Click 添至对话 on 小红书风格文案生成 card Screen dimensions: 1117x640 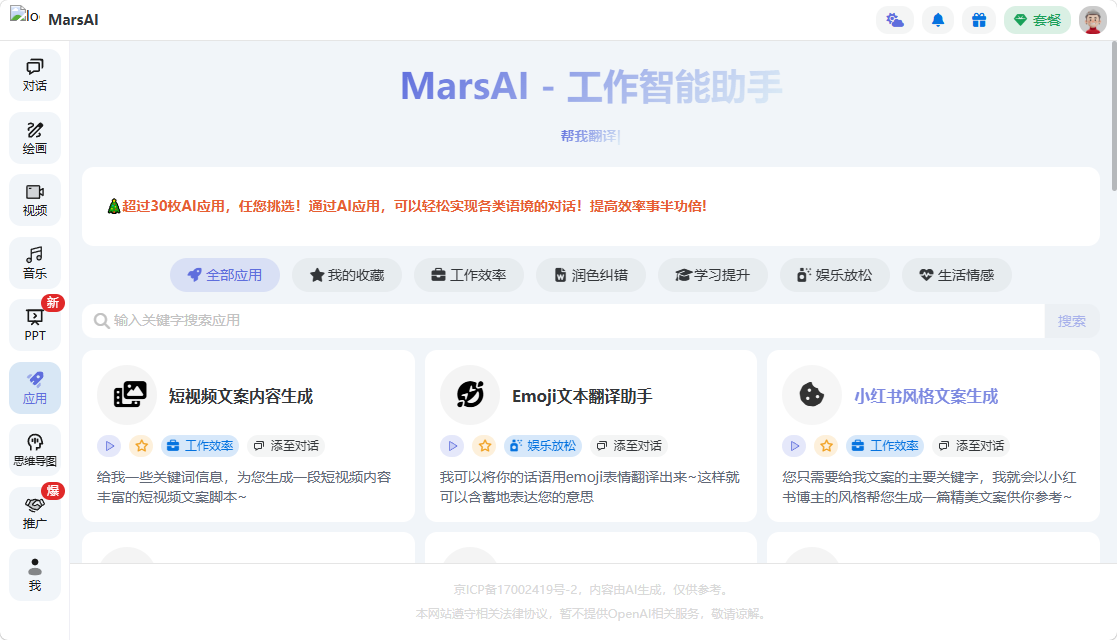(972, 446)
